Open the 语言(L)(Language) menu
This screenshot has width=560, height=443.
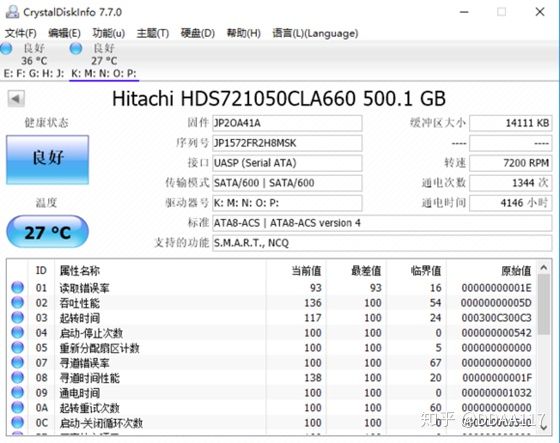315,33
